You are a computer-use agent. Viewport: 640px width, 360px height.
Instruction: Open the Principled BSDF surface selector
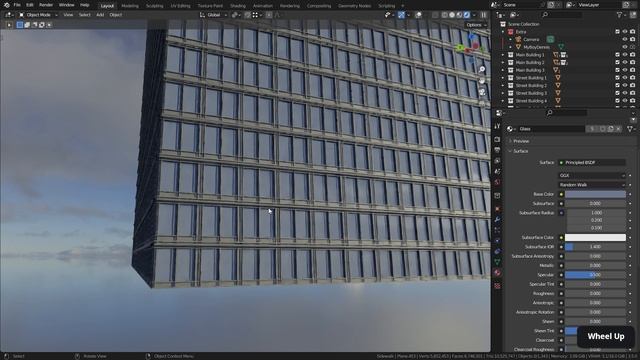coord(591,162)
